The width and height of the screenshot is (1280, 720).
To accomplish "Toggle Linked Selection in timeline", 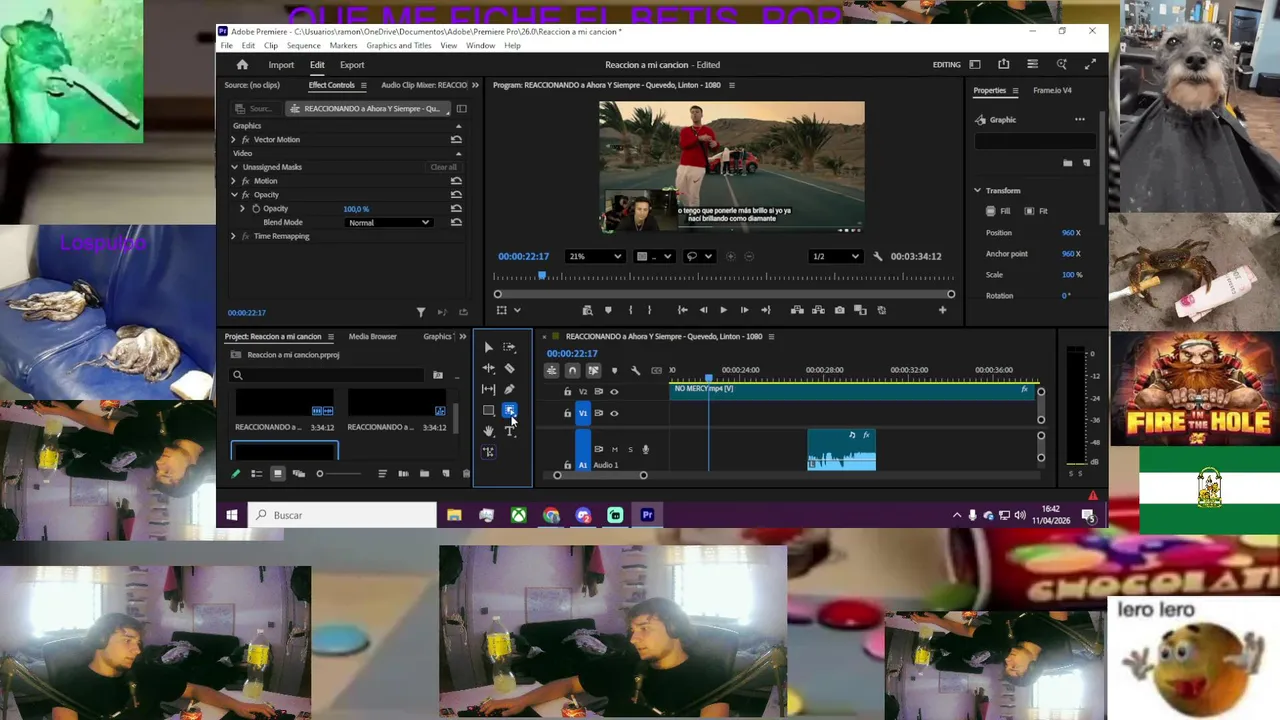I will coord(593,370).
